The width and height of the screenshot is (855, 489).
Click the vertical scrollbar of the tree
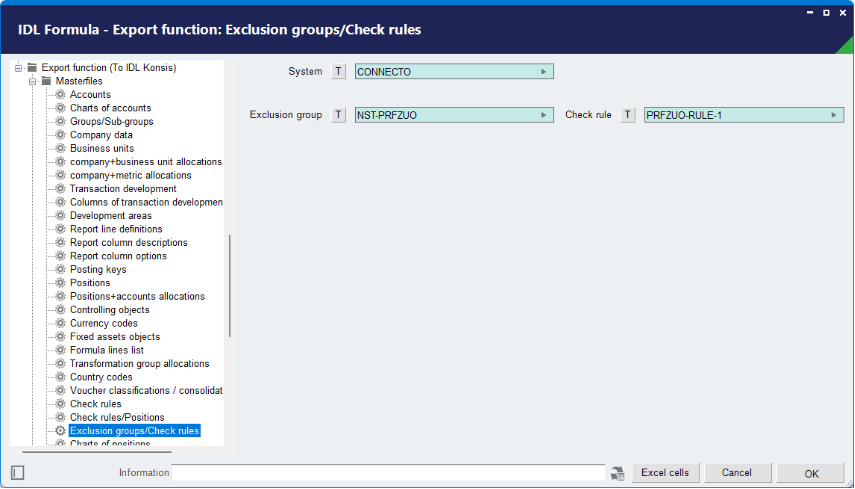230,286
